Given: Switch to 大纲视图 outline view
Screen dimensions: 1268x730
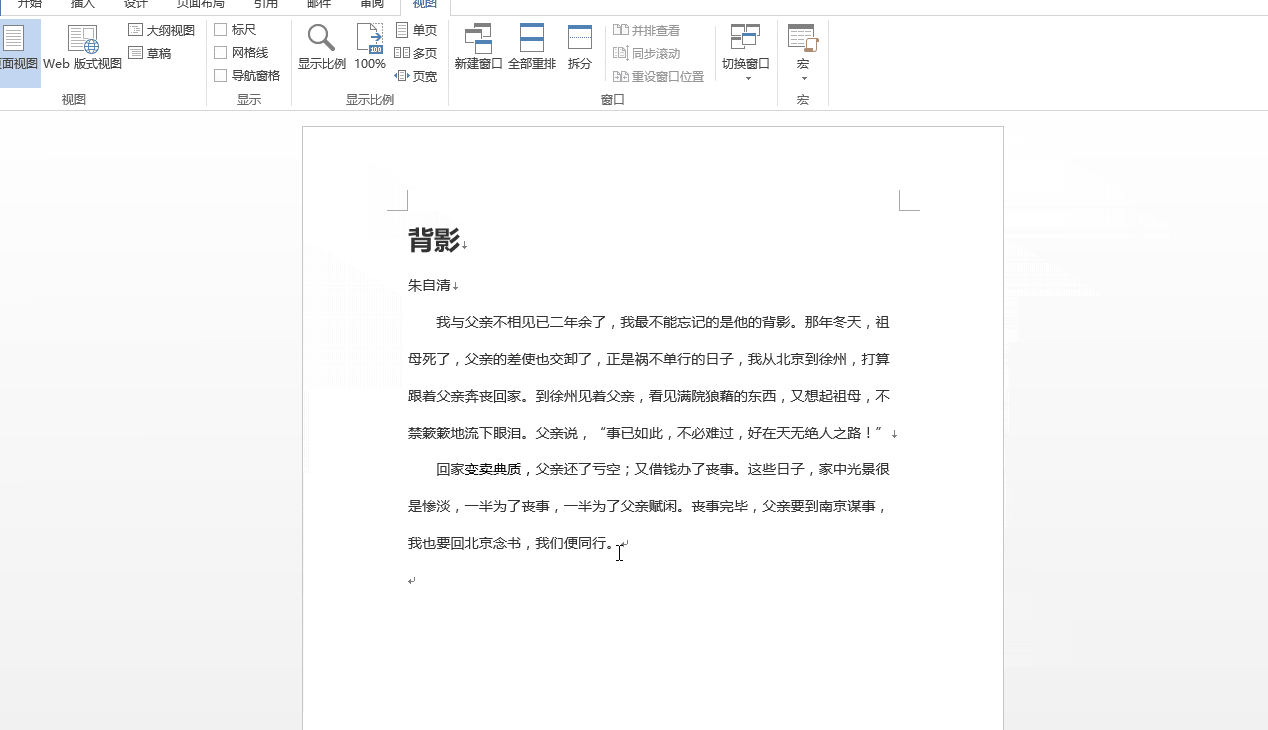Looking at the screenshot, I should 161,31.
